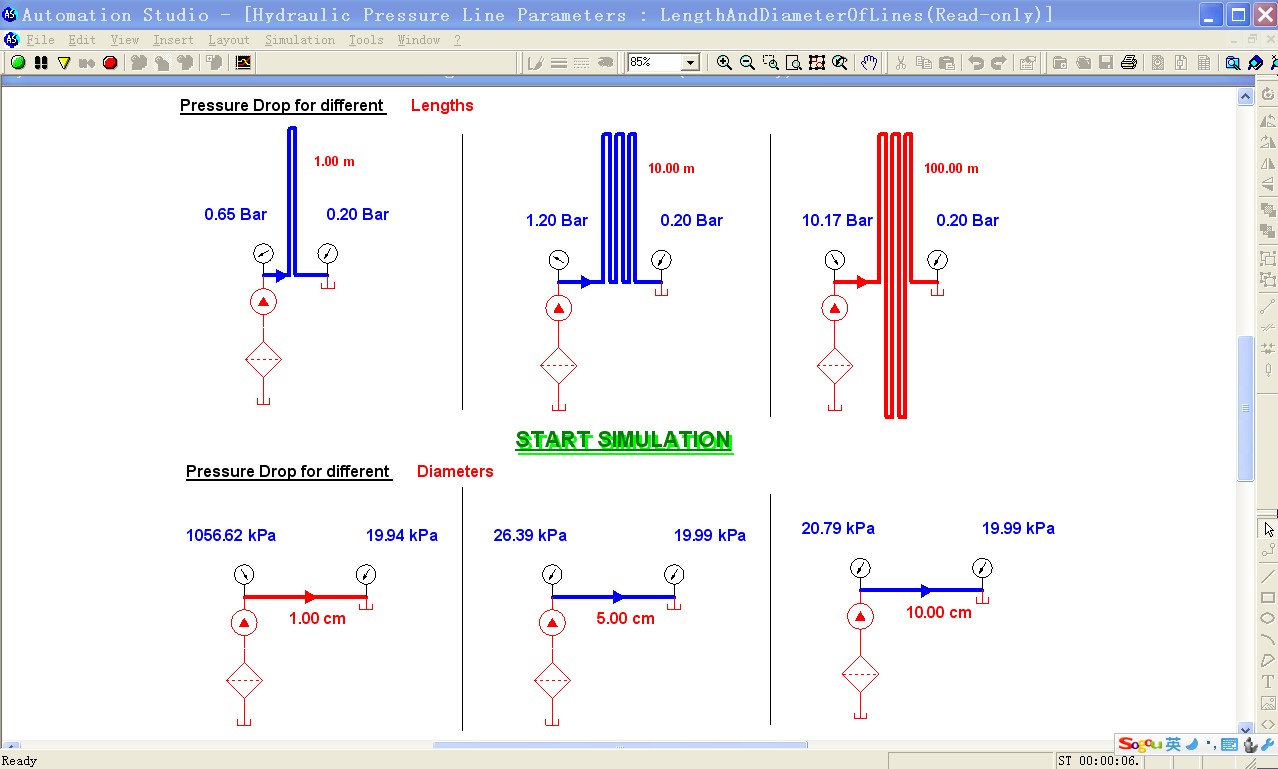Click the Sogou input method logo

click(1140, 744)
